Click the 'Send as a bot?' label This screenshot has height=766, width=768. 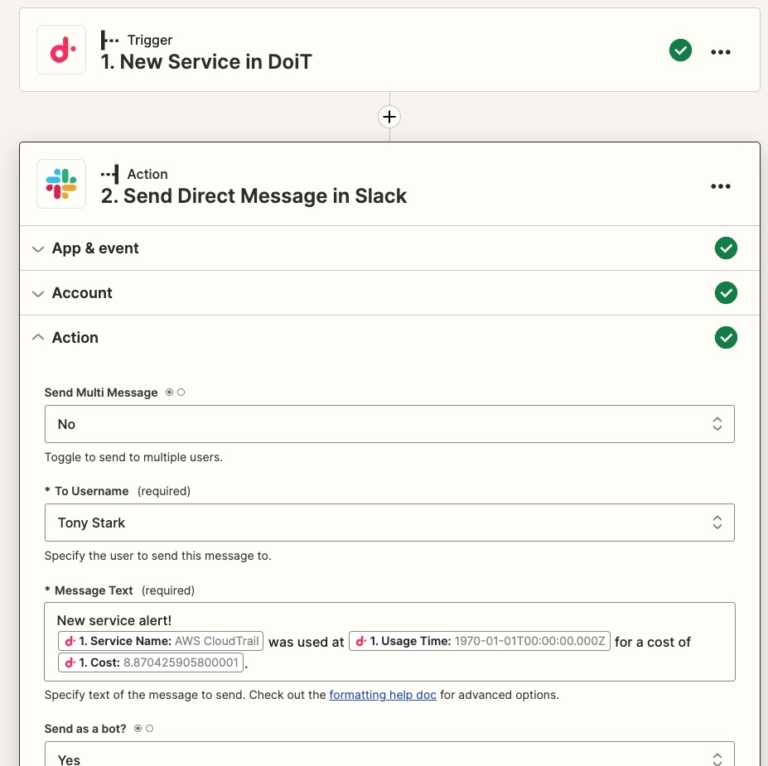pos(85,729)
